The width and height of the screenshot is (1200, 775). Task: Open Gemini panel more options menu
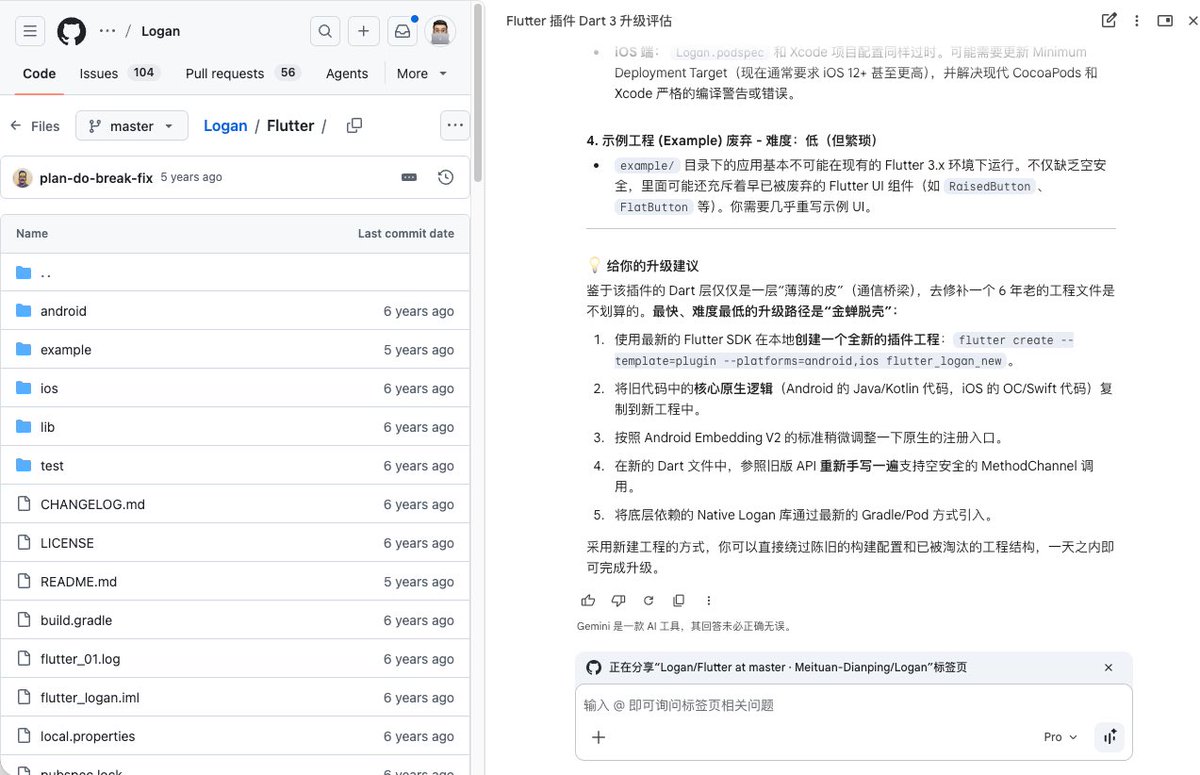[1137, 20]
